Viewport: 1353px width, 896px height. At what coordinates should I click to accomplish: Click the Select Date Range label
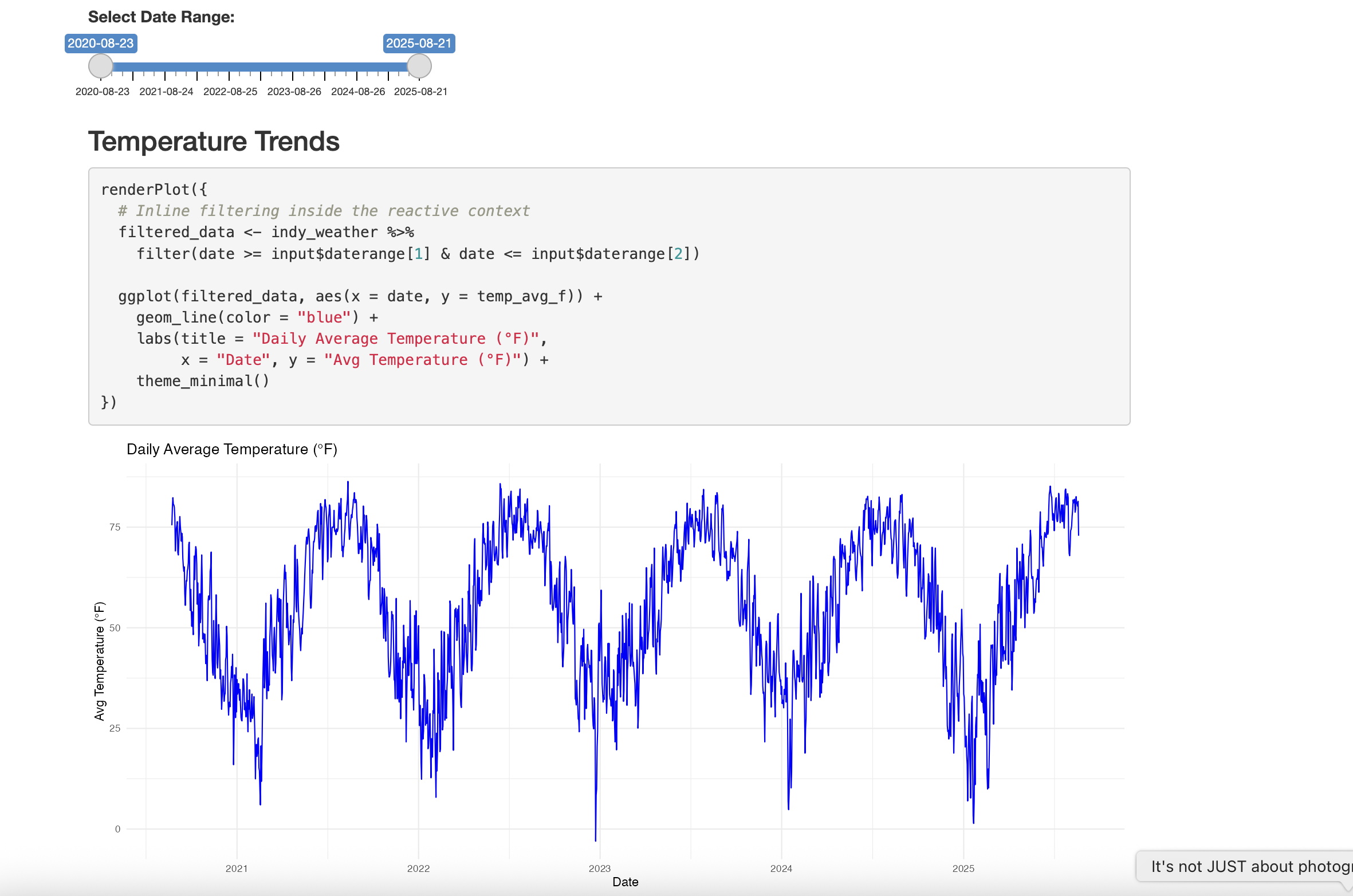tap(161, 17)
